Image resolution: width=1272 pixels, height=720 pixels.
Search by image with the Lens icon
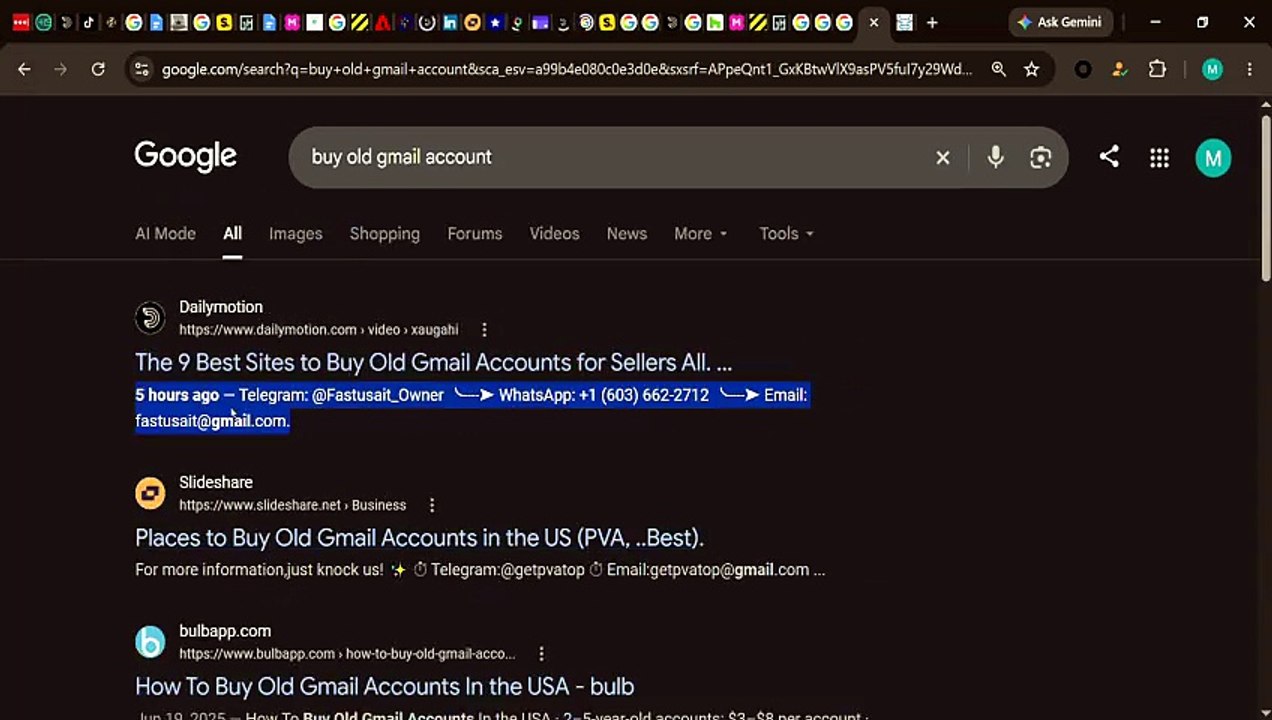[x=1040, y=157]
